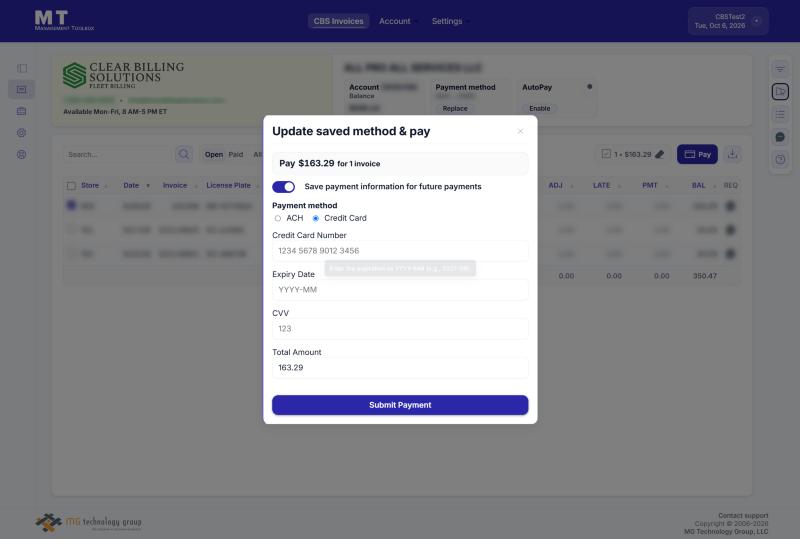Click the MT Management Toolbox logo
Screen dimensions: 800x539
pyautogui.click(x=64, y=20)
